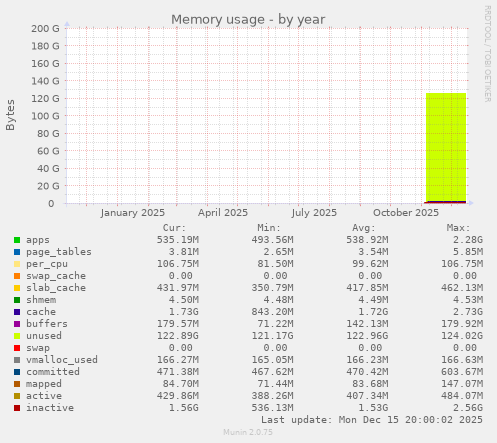Click the mapped brown legend swatch
Screen dimensions: 497x443
click(17, 384)
